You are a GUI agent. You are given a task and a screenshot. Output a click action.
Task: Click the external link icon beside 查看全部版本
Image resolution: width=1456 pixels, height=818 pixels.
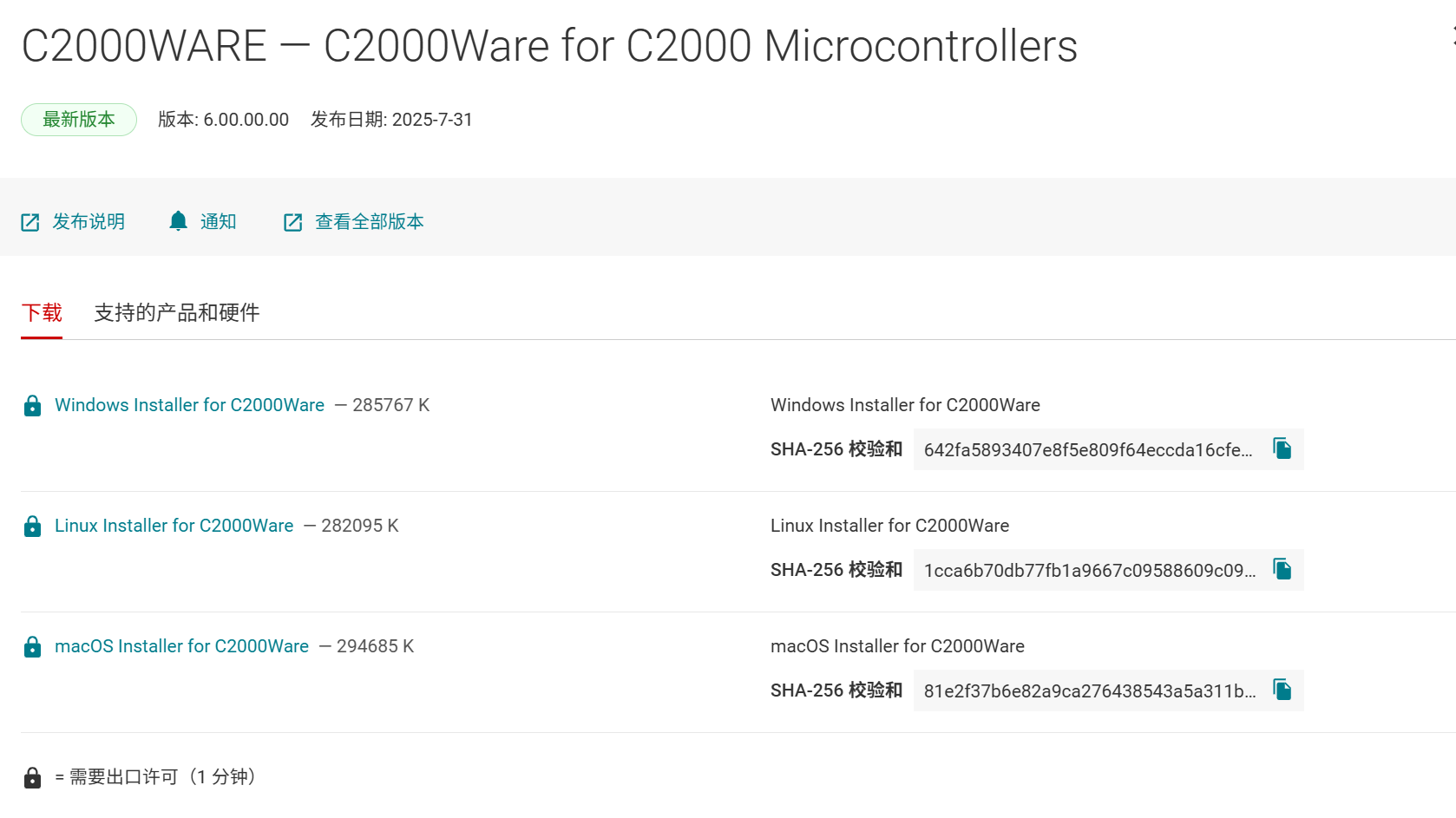click(x=292, y=221)
